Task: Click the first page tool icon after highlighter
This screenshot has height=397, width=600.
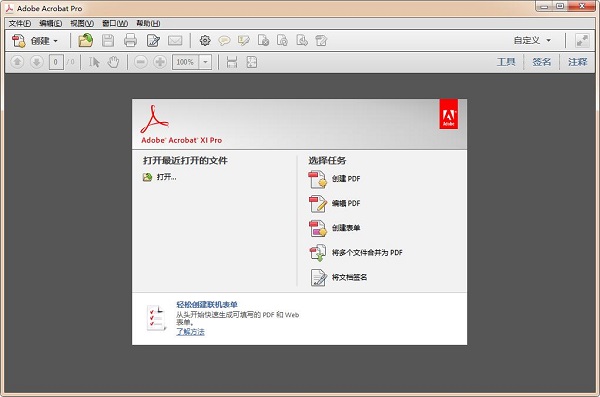Action: pyautogui.click(x=263, y=41)
